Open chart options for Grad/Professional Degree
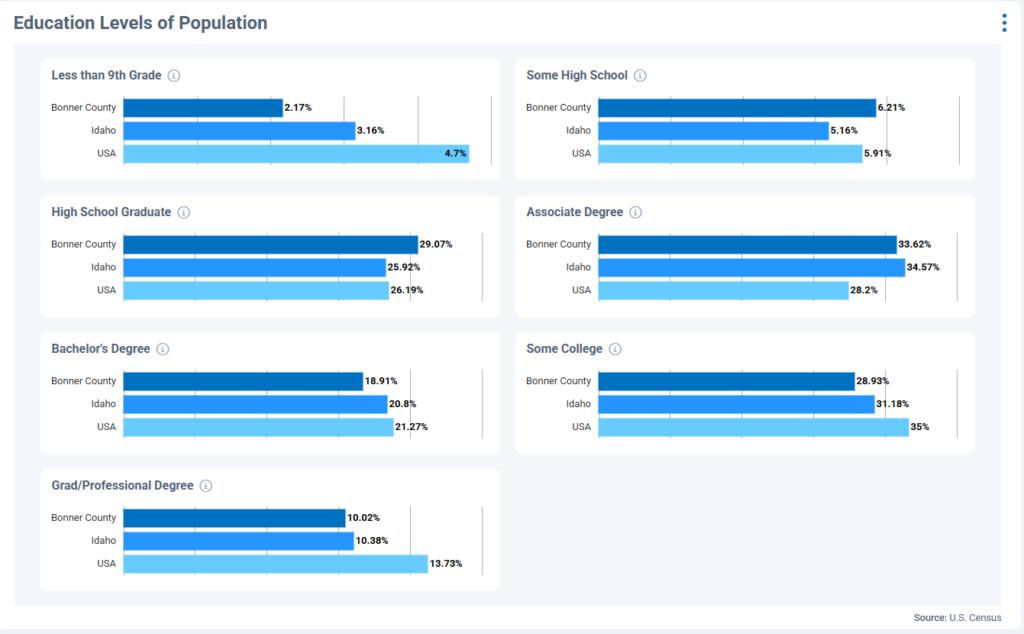1024x634 pixels. 205,485
